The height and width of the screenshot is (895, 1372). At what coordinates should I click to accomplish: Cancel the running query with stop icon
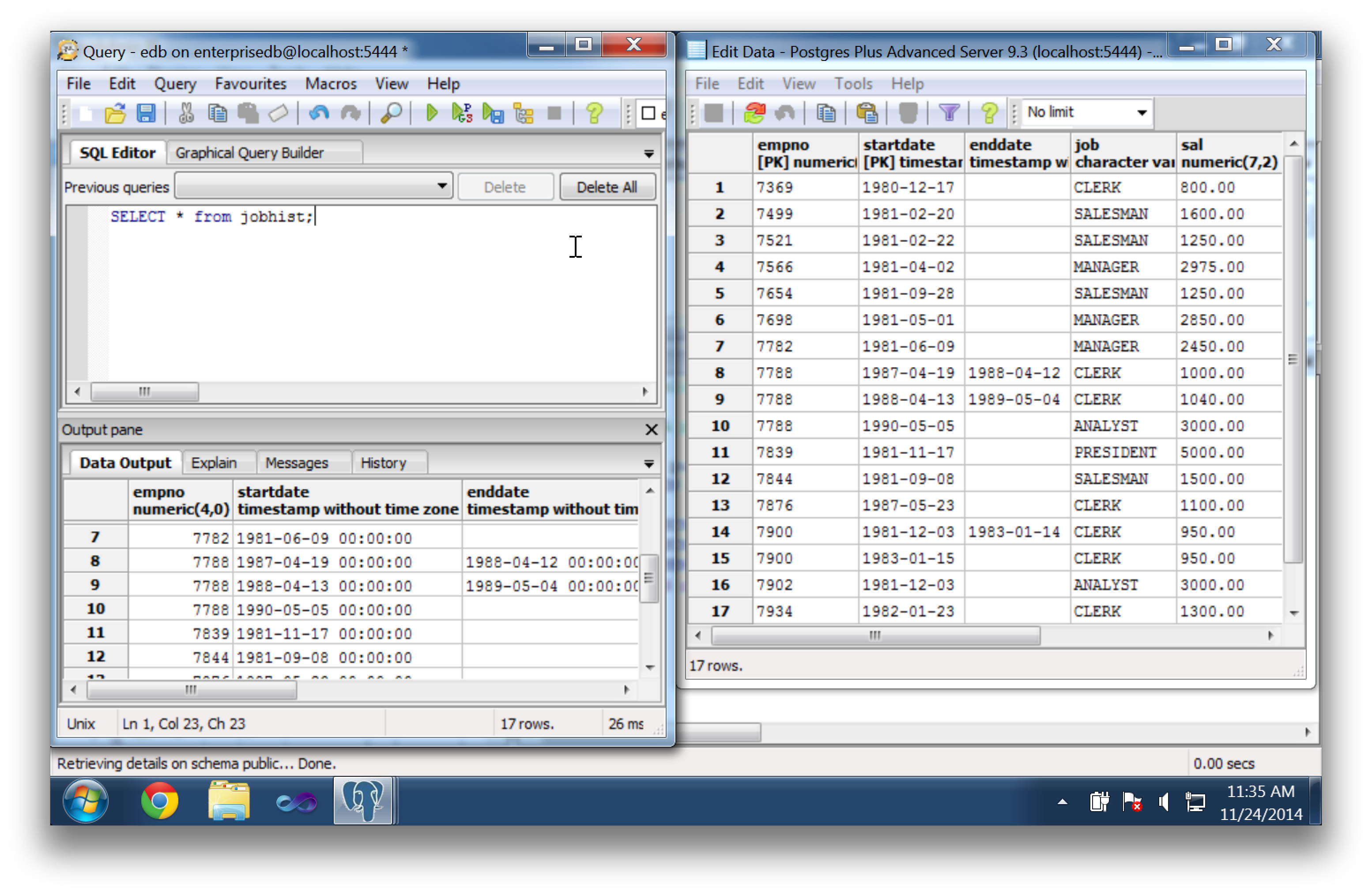554,113
